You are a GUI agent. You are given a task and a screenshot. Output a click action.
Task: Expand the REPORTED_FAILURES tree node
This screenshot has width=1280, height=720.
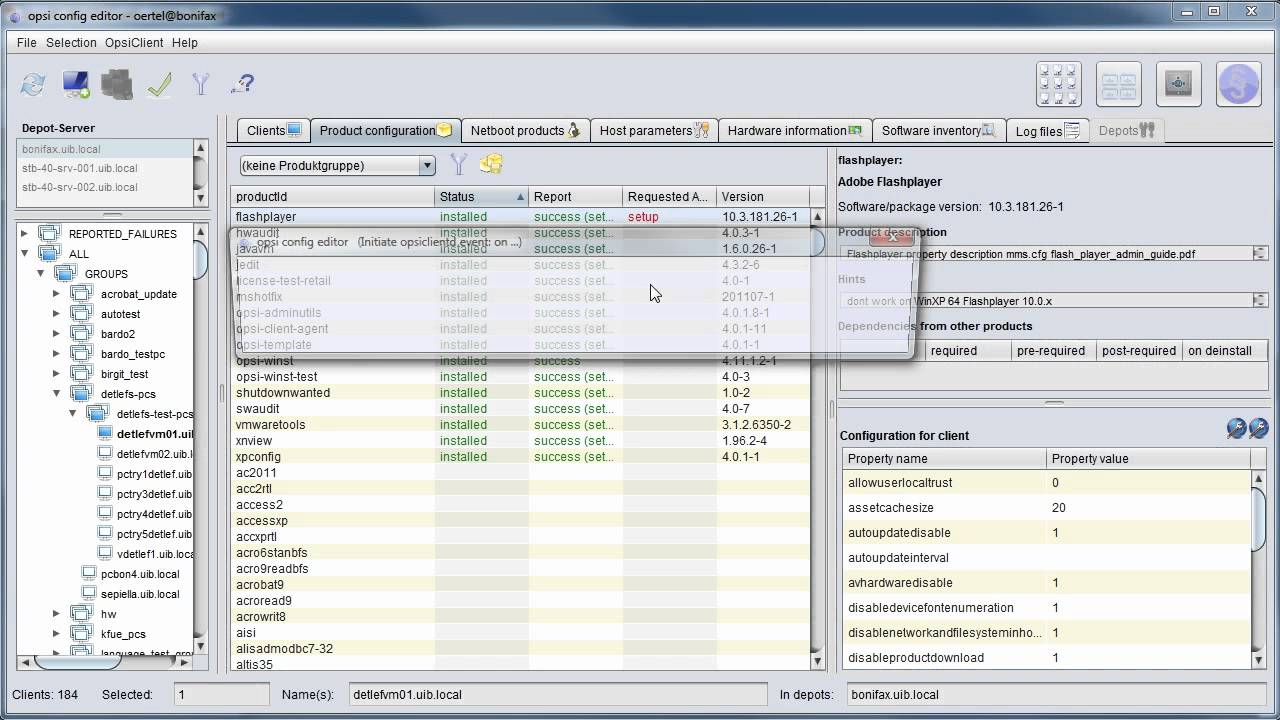pos(25,233)
